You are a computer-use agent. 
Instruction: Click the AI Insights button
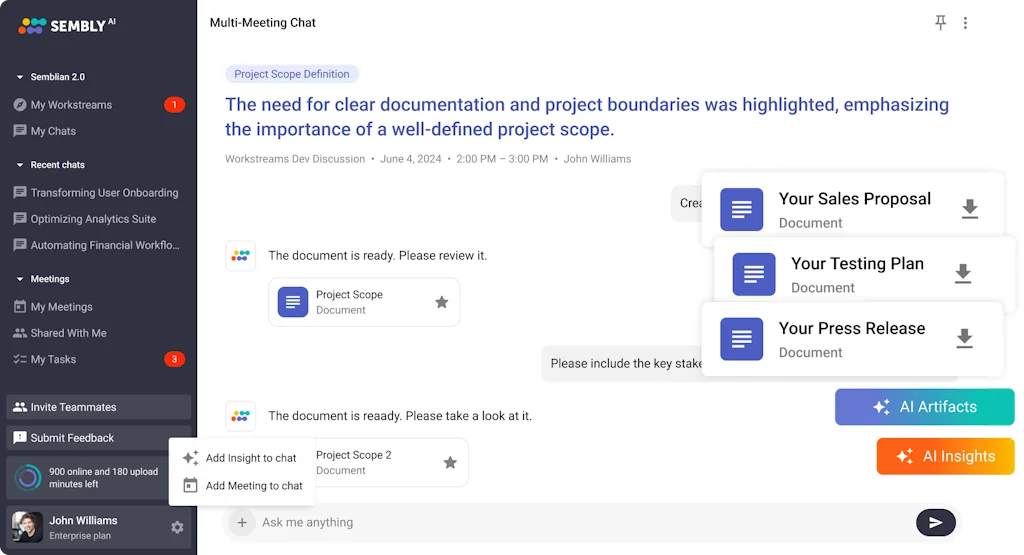[x=945, y=456]
